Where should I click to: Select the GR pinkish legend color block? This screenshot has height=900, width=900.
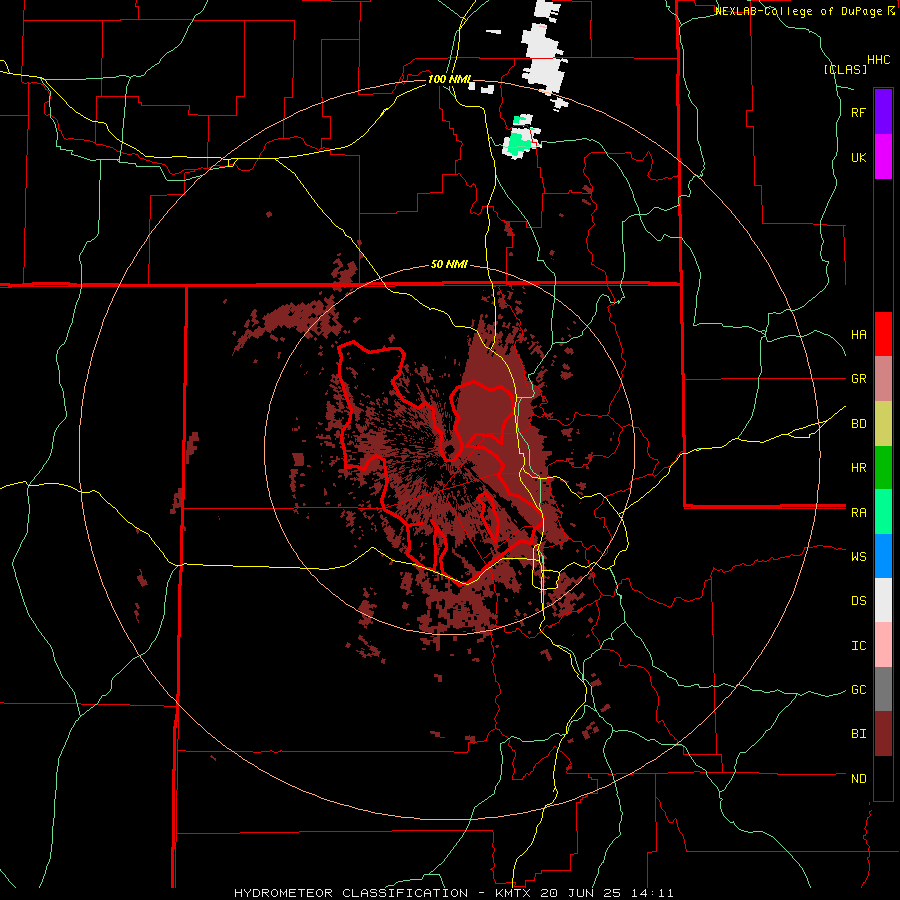pyautogui.click(x=883, y=379)
